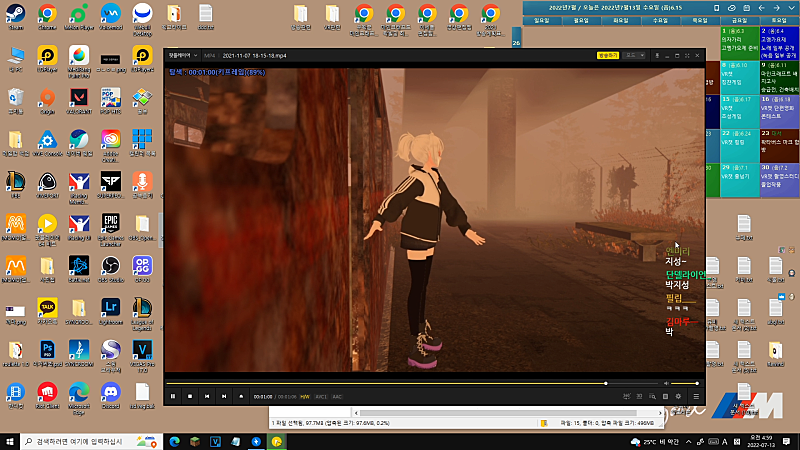Pin the player window always on top

pos(657,56)
